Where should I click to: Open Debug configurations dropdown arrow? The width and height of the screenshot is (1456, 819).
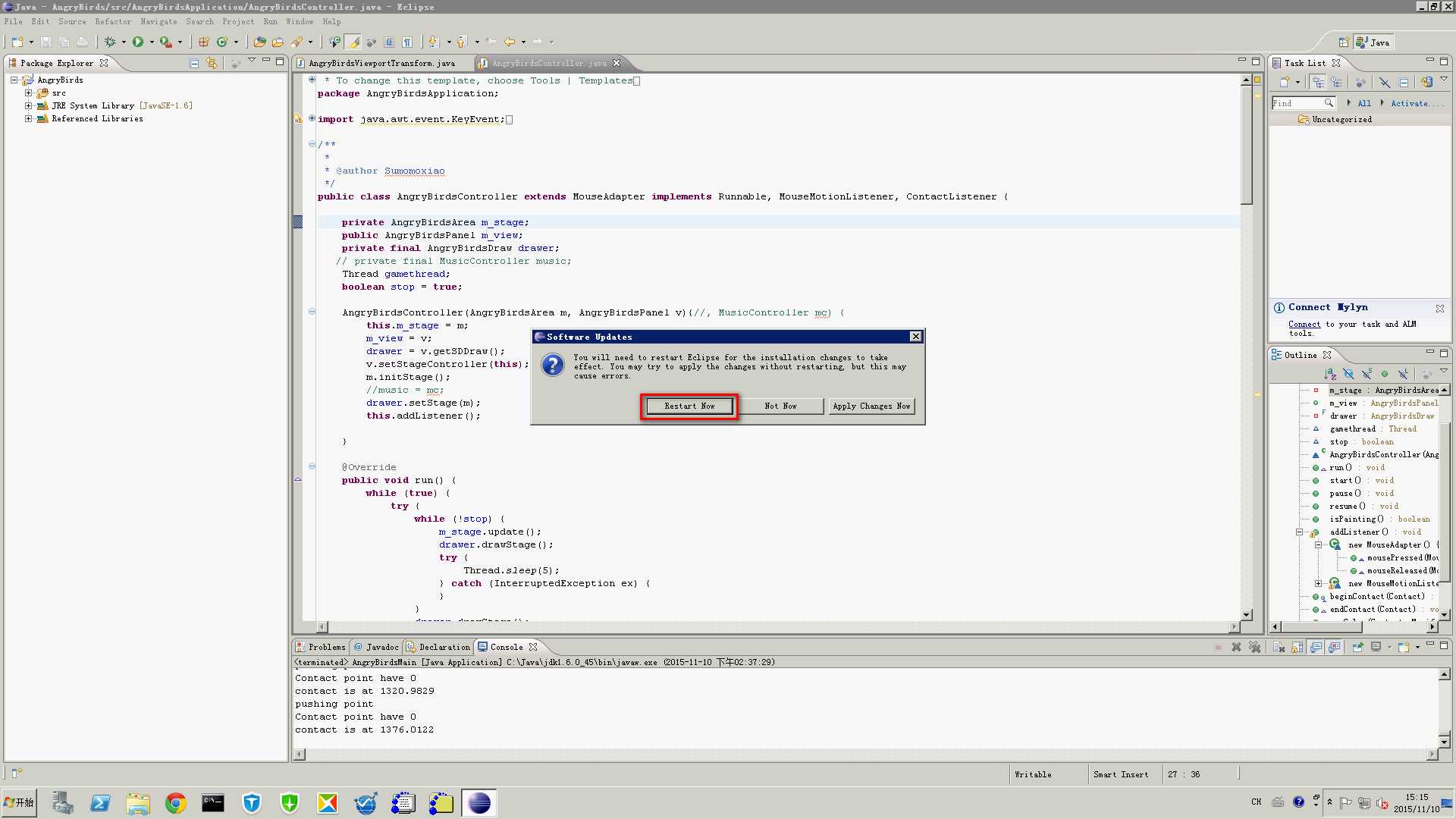coord(124,42)
